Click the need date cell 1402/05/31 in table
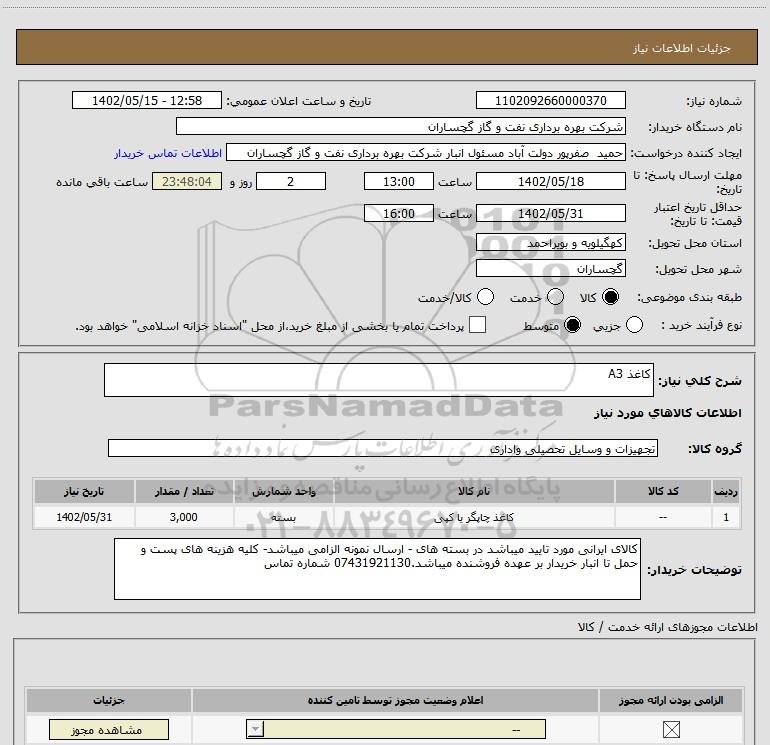Image resolution: width=770 pixels, height=745 pixels. coord(84,517)
